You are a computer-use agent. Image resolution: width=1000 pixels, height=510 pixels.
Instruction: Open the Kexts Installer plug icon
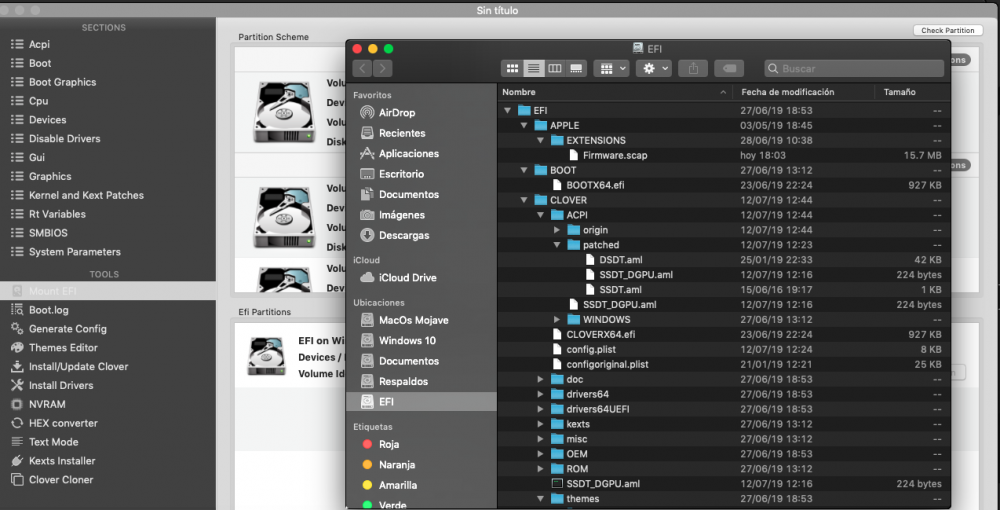click(x=17, y=460)
